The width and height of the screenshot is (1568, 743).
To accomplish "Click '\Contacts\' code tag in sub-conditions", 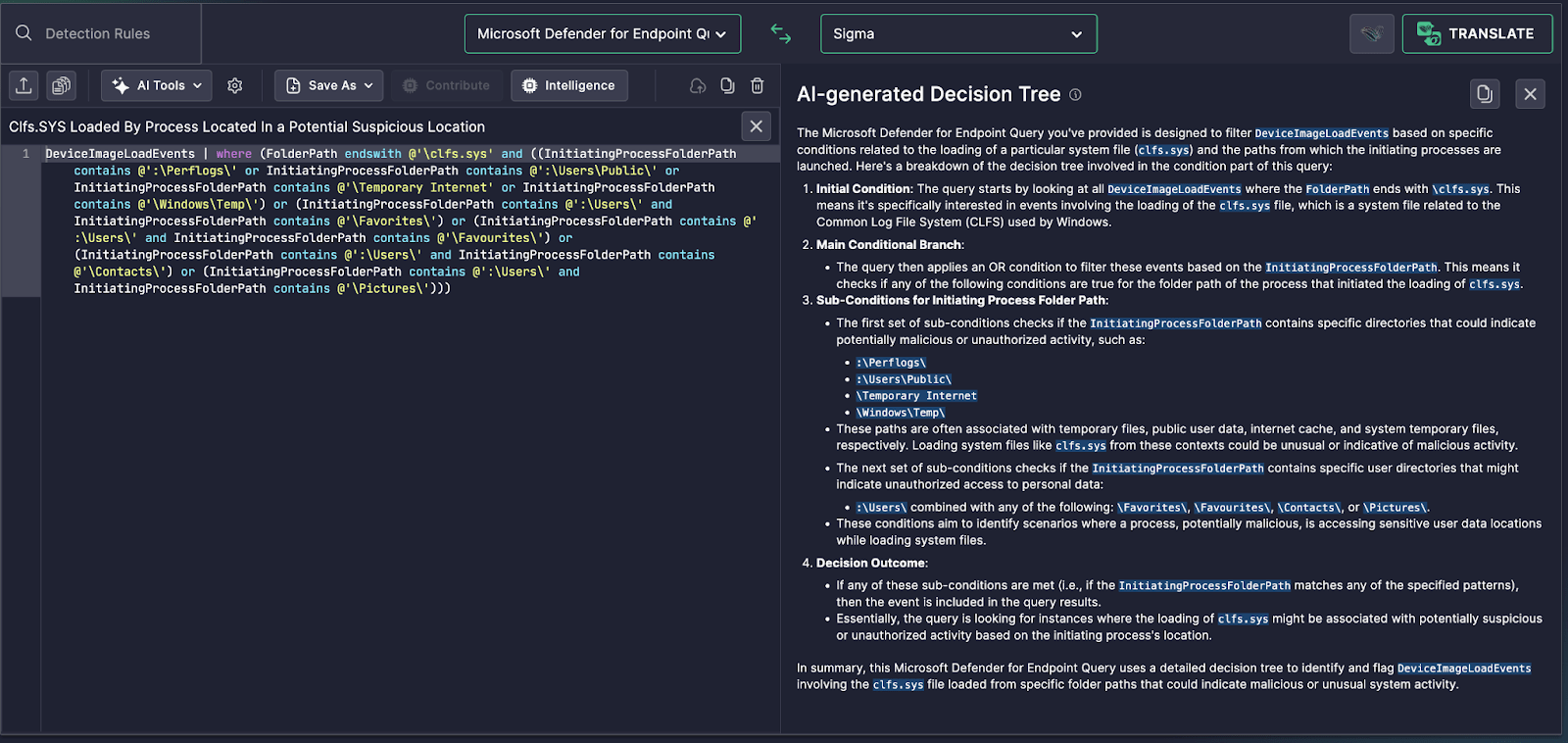I will (x=1310, y=508).
